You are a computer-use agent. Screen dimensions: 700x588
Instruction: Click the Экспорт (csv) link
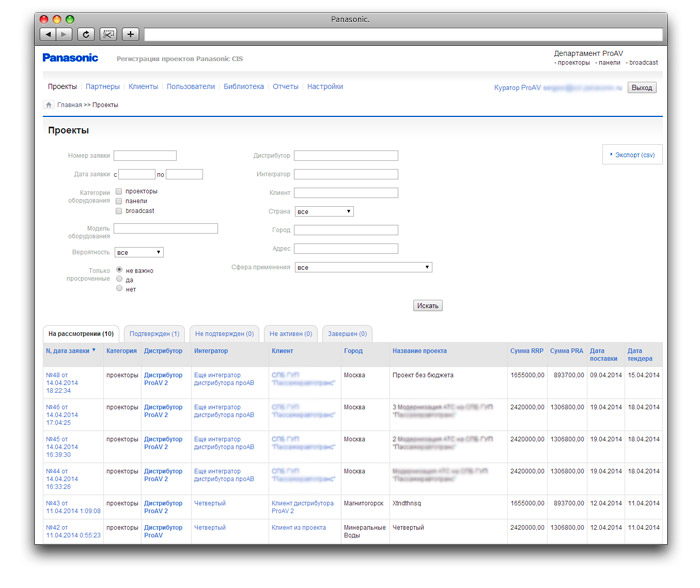(x=633, y=155)
